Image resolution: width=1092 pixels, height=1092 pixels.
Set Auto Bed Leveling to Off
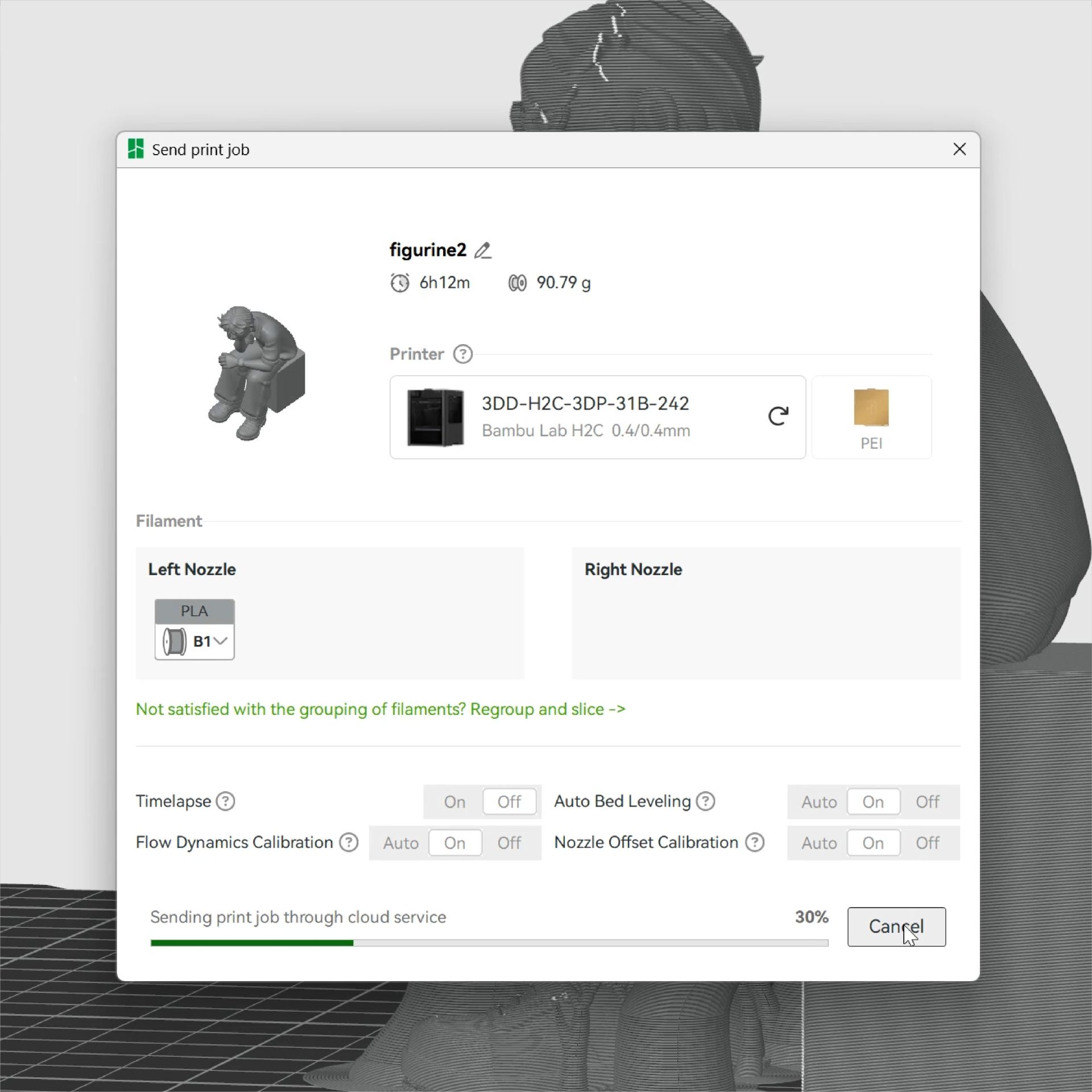[927, 802]
